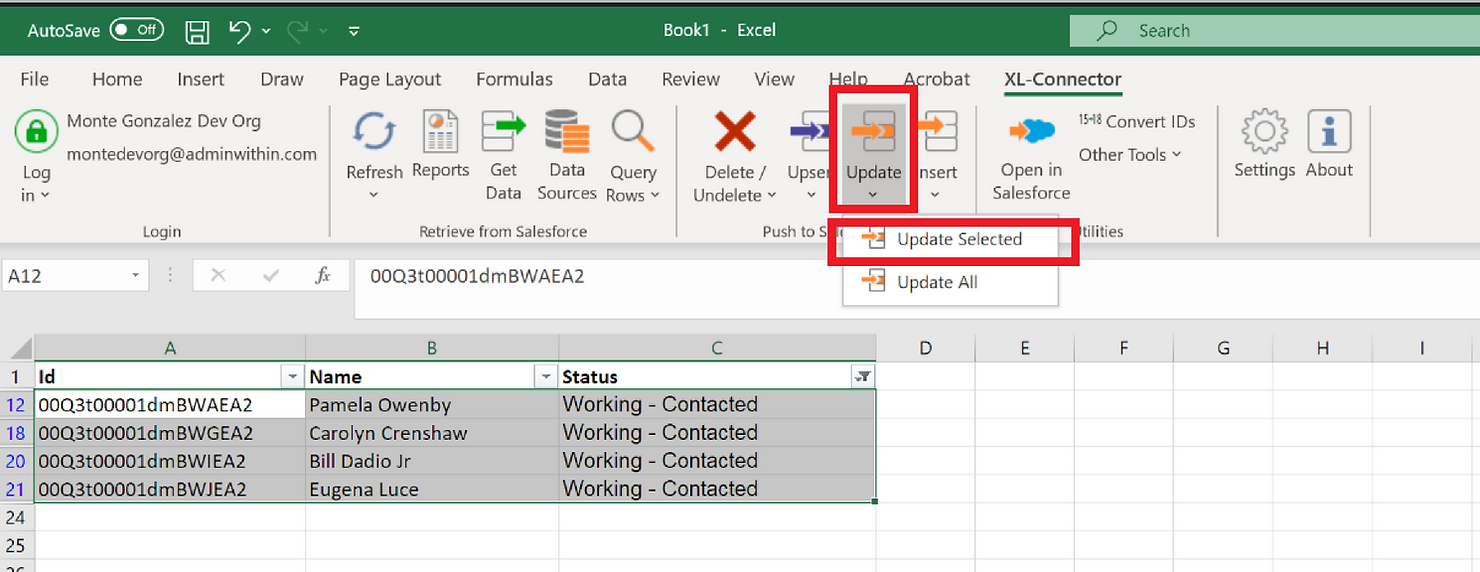Screen dimensions: 1480x572
Task: Click cell with Eugena Luce
Action: coord(432,489)
